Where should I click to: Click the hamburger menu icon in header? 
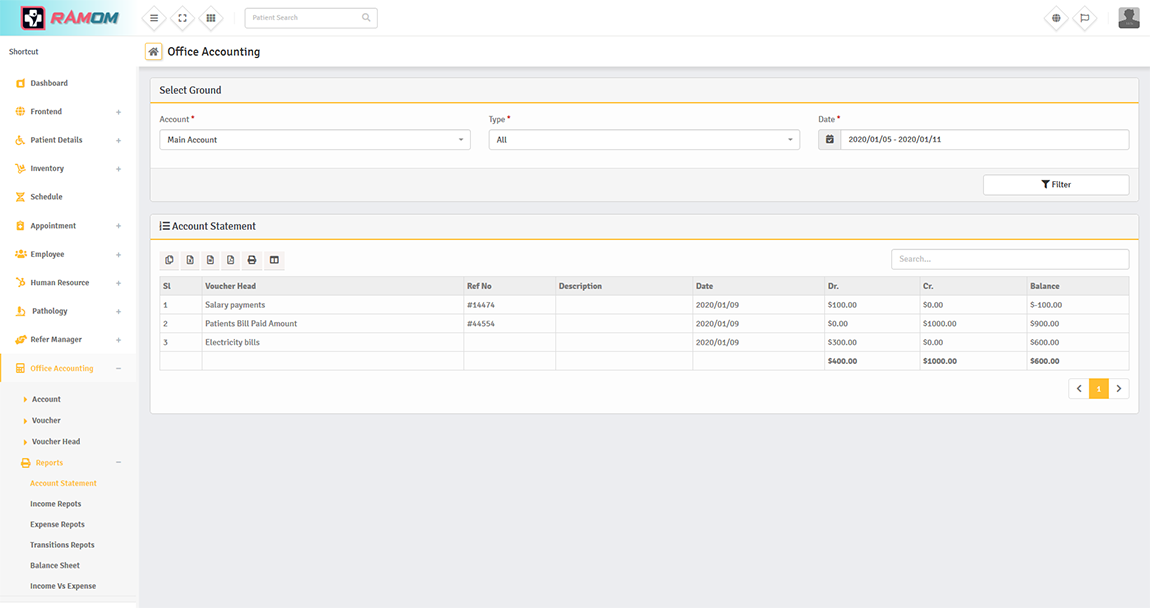click(x=153, y=18)
